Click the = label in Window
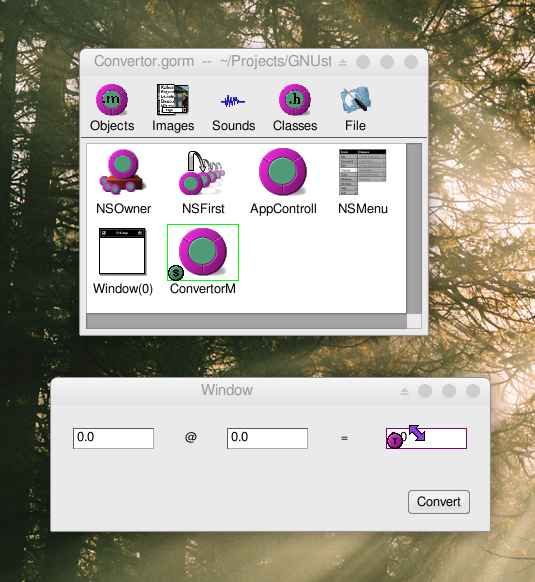Image resolution: width=535 pixels, height=582 pixels. pos(344,438)
